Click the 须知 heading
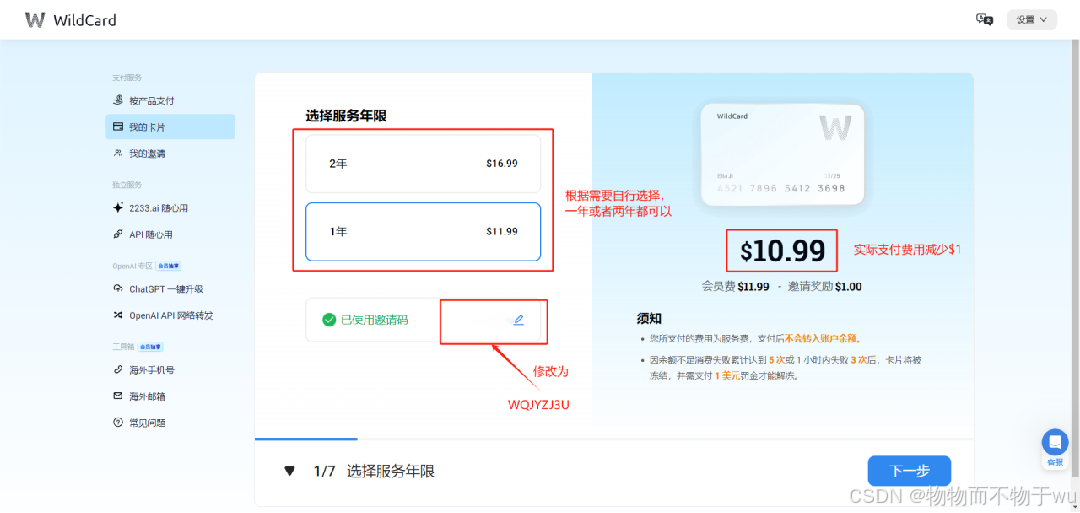Screen dimensions: 1080x513 coord(649,319)
